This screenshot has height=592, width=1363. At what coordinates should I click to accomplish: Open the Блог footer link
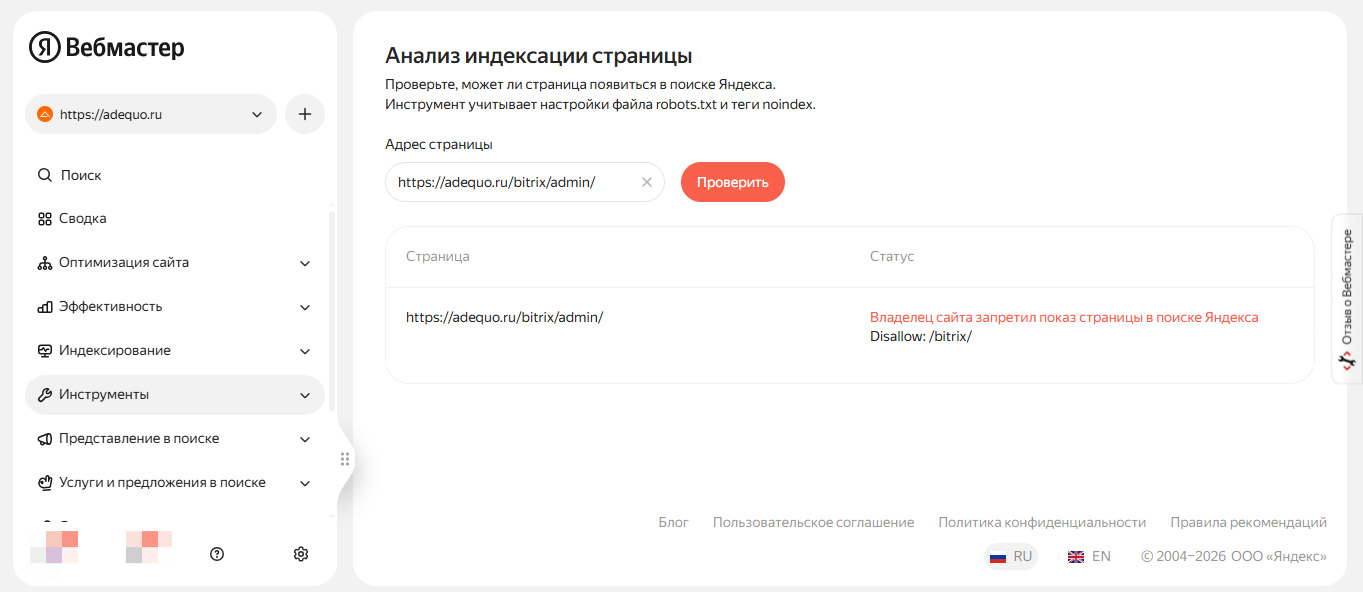pos(674,522)
